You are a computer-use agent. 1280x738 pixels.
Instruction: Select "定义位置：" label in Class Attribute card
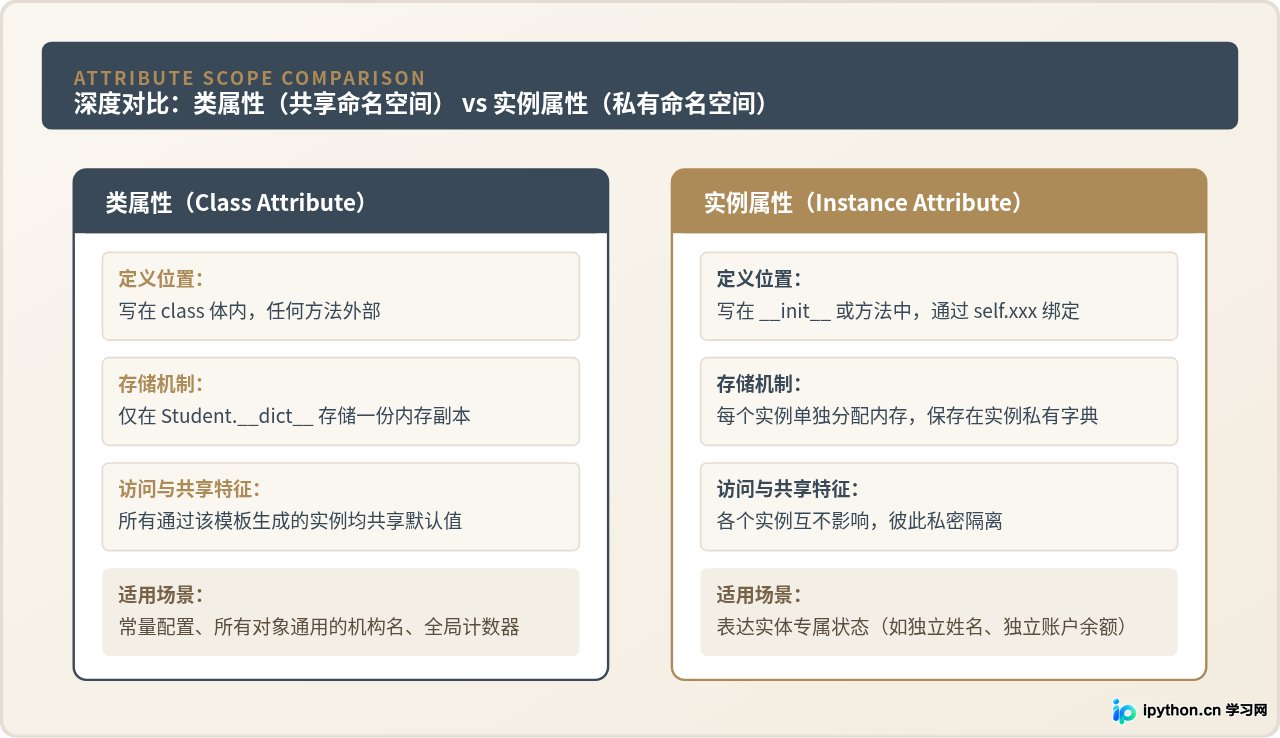[161, 279]
